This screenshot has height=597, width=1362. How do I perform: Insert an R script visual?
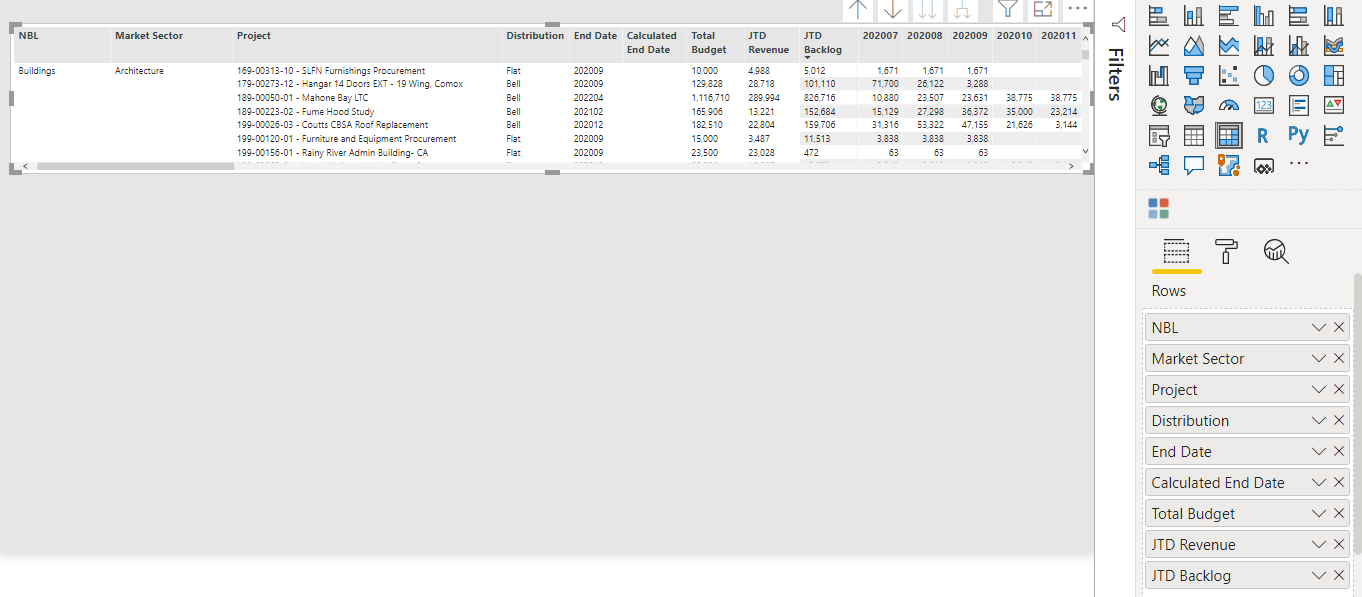[1264, 135]
